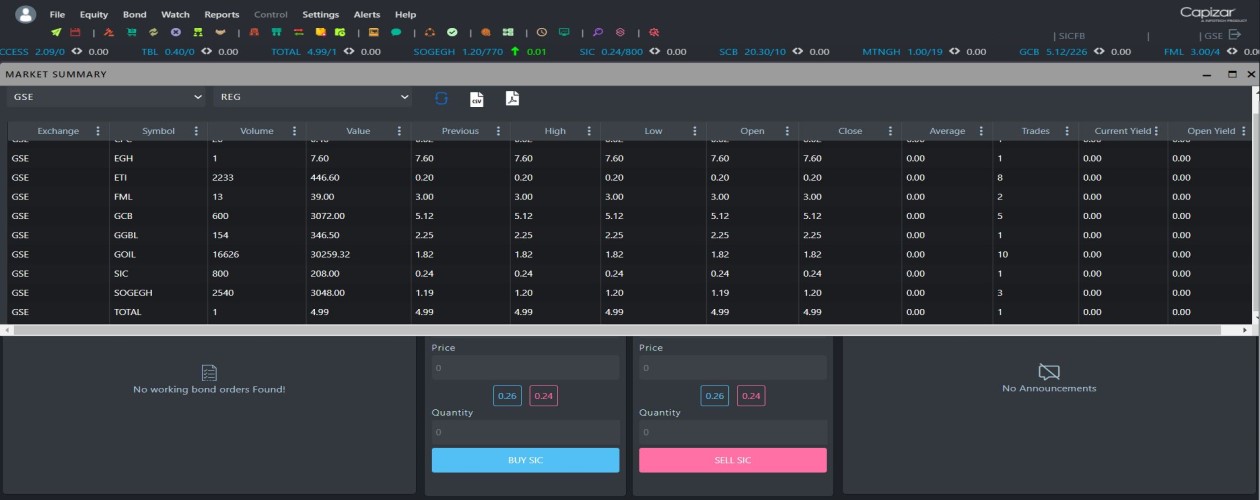Click the purple circled X toolbar icon
This screenshot has width=1260, height=500.
(x=175, y=32)
